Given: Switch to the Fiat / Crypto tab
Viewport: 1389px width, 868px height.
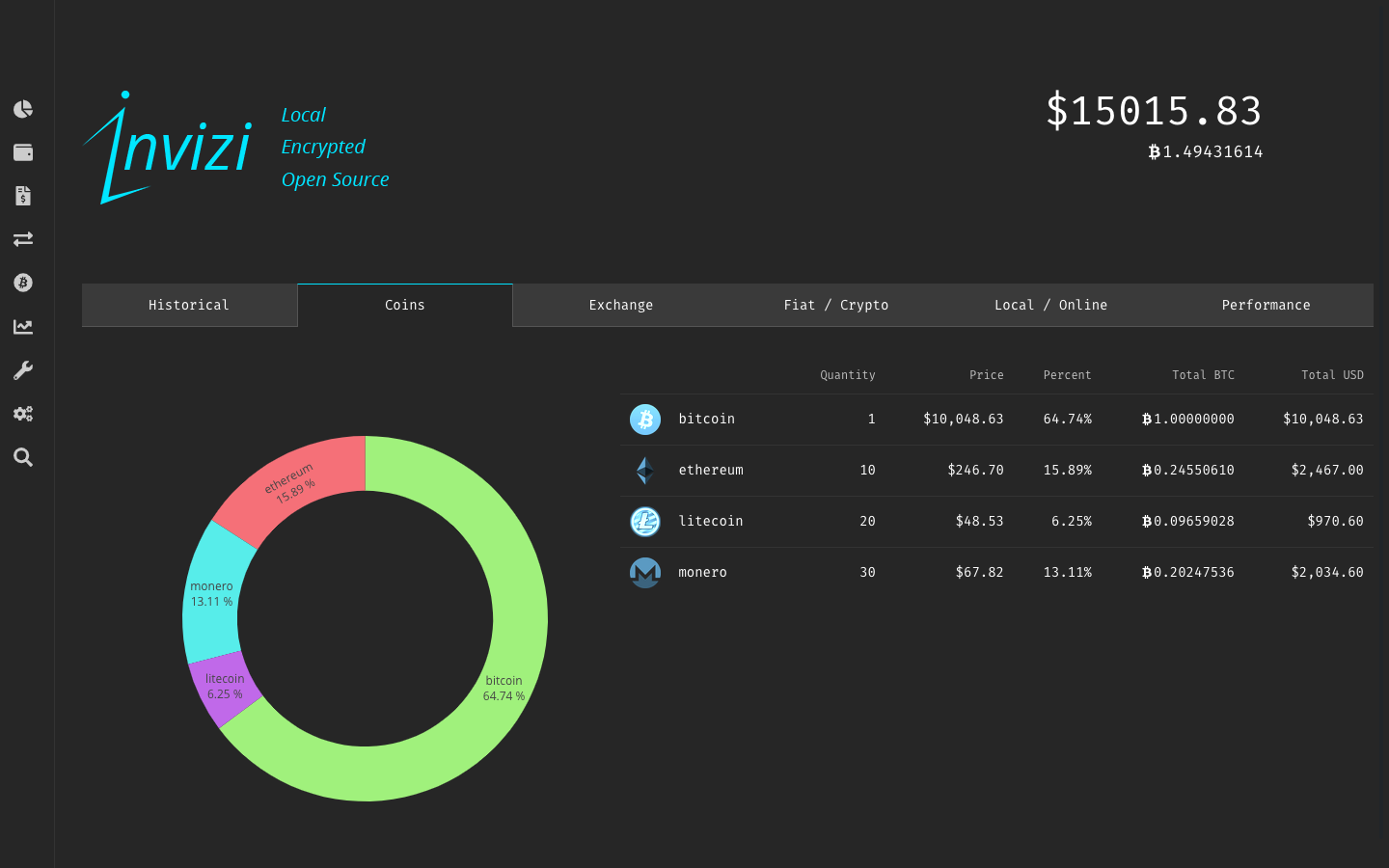Looking at the screenshot, I should [x=835, y=305].
